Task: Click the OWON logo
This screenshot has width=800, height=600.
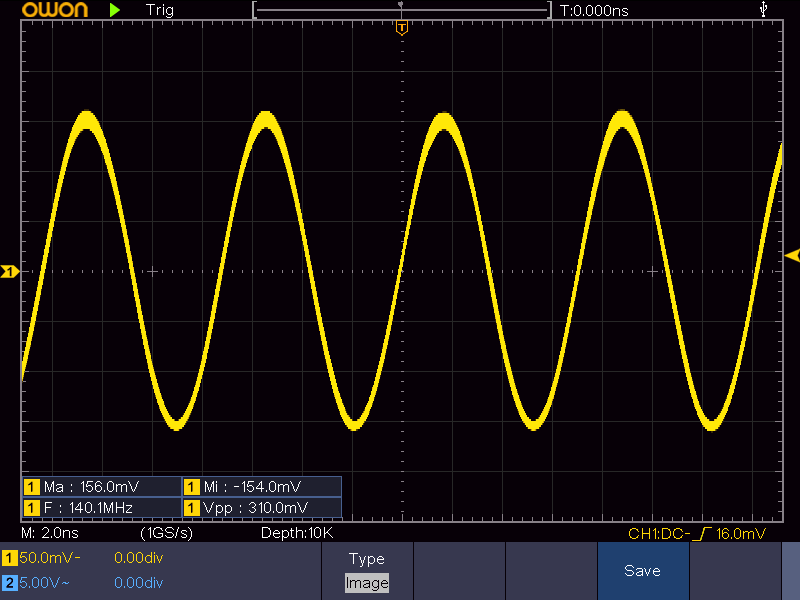Action: [55, 10]
